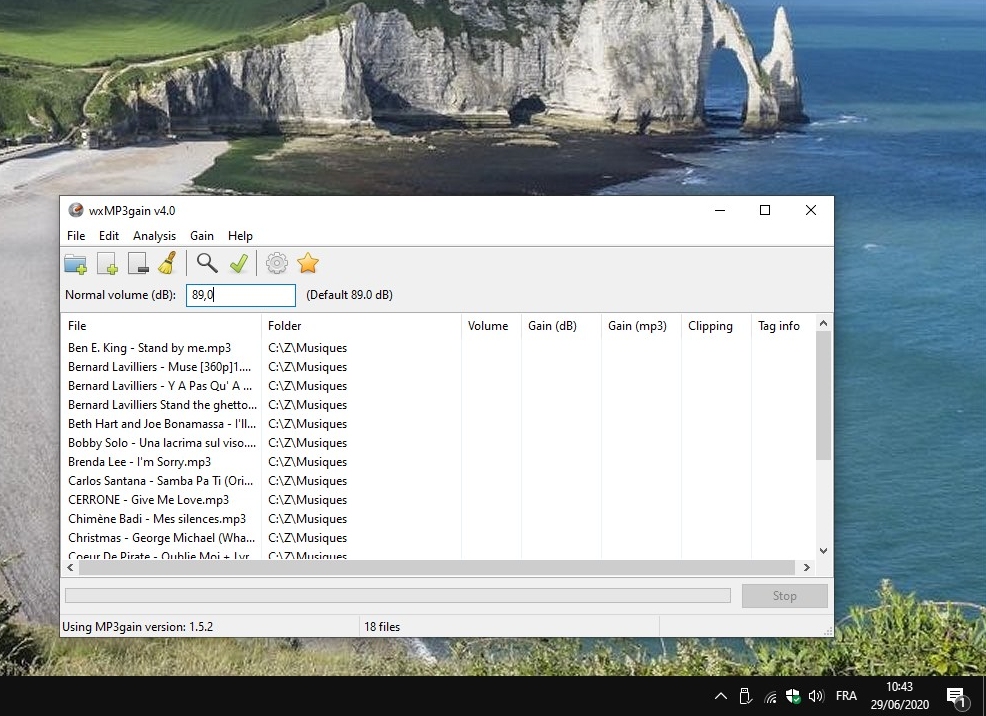The image size is (986, 716).
Task: Close the wxMP3gain window
Action: 811,210
